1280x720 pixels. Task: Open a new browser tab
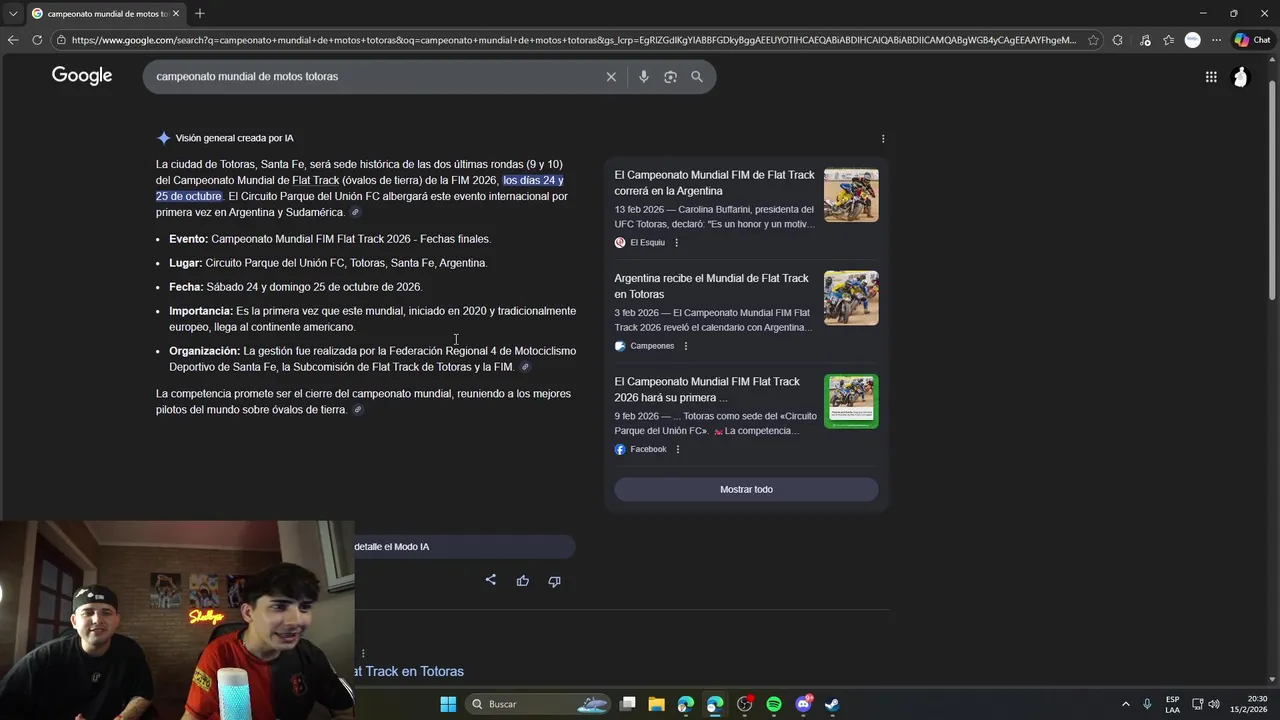point(200,13)
